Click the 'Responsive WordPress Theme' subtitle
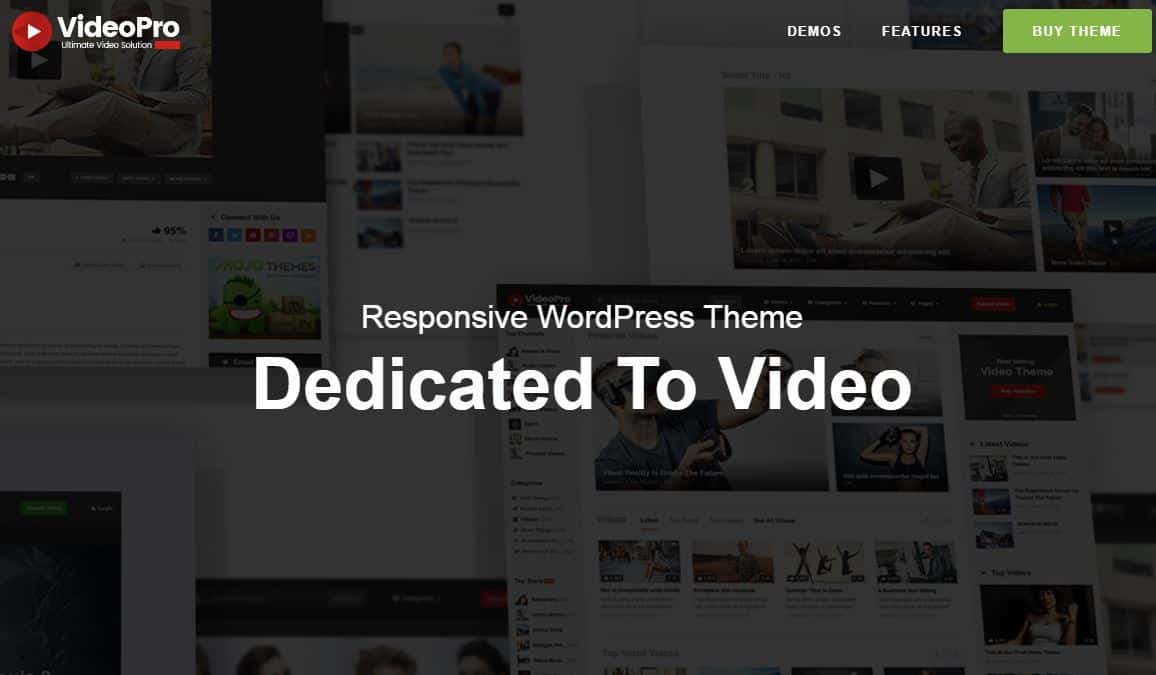Viewport: 1156px width, 675px height. click(582, 318)
